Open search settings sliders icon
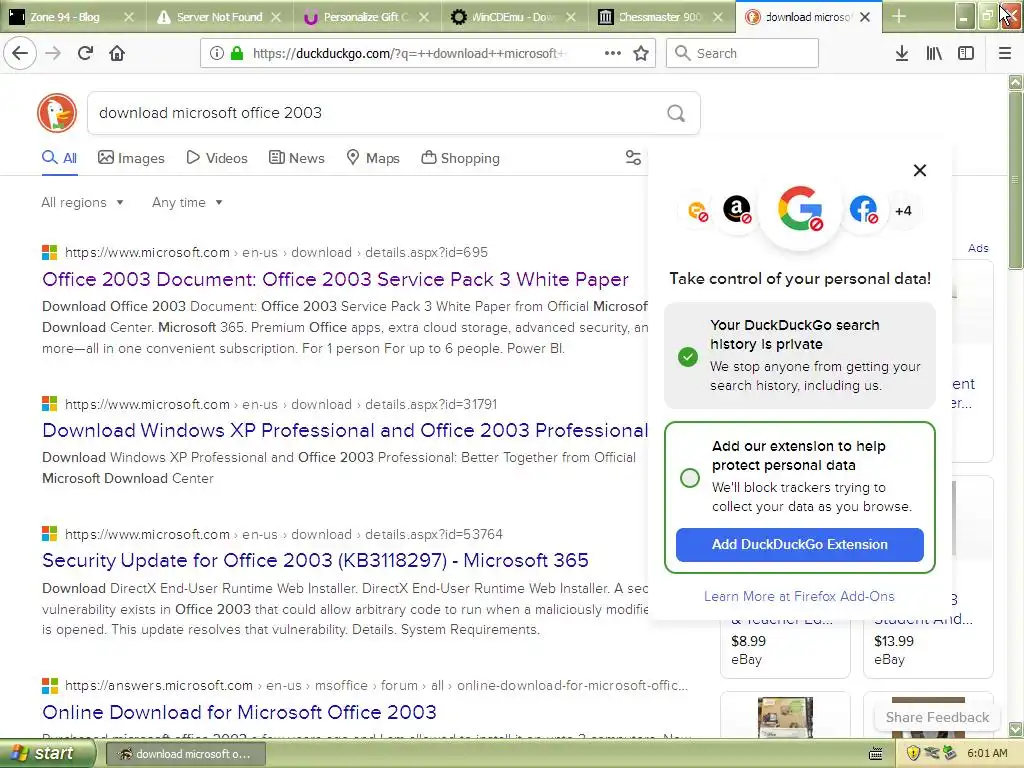 tap(633, 157)
